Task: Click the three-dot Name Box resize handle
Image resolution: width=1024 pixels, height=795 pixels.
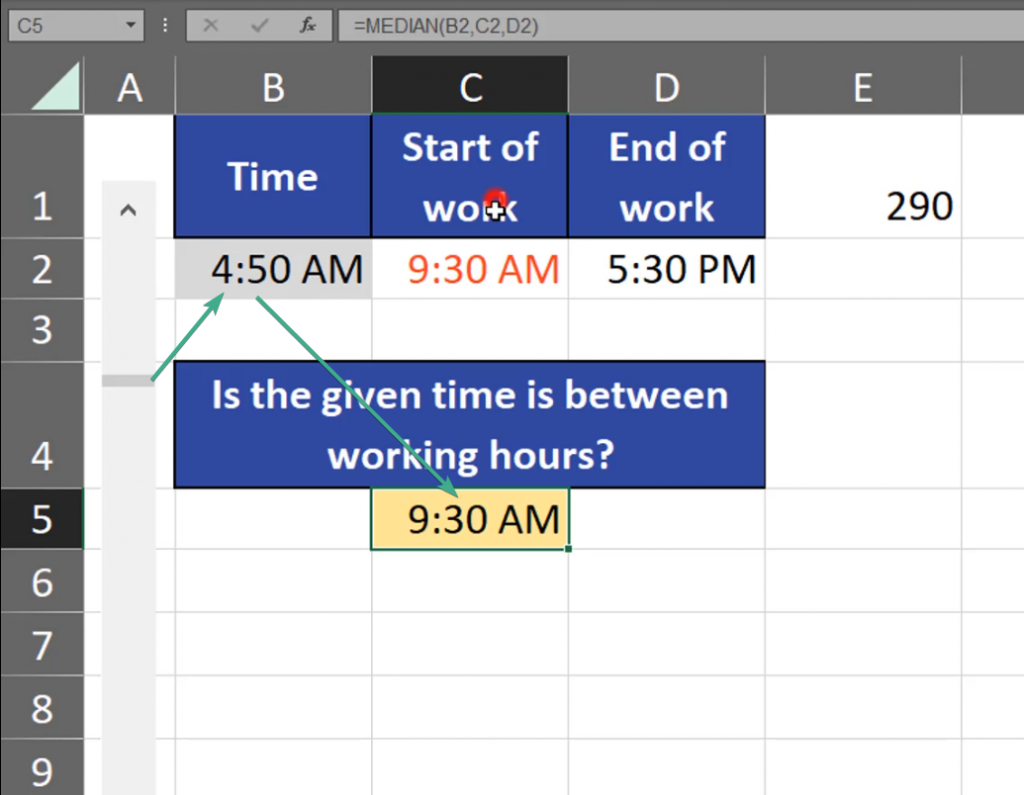Action: [165, 25]
